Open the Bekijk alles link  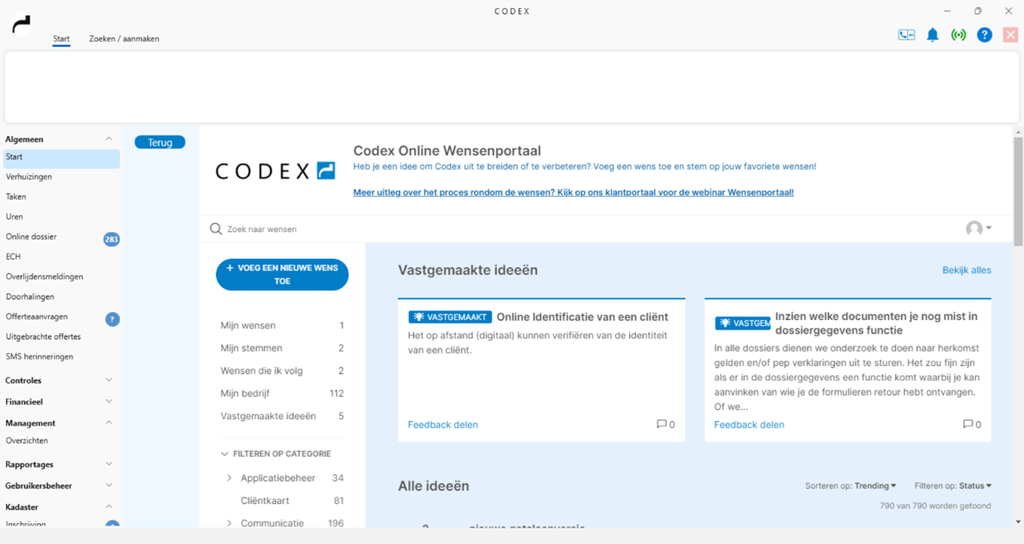coord(966,270)
